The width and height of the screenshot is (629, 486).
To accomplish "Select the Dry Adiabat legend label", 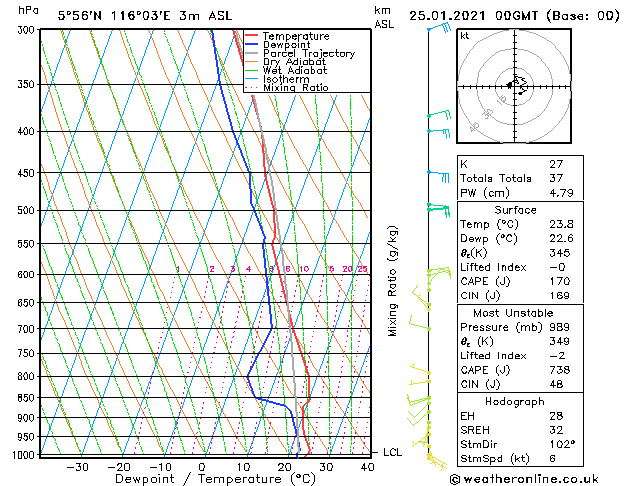I will 294,62.
